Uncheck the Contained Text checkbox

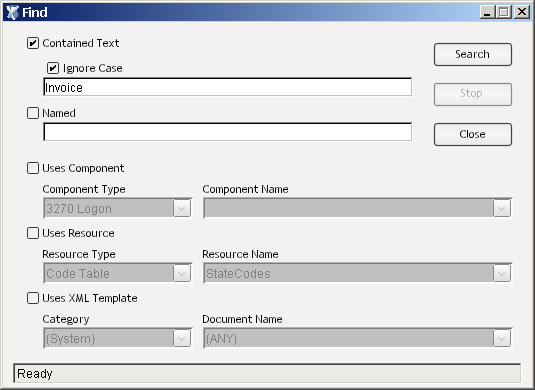(x=33, y=43)
